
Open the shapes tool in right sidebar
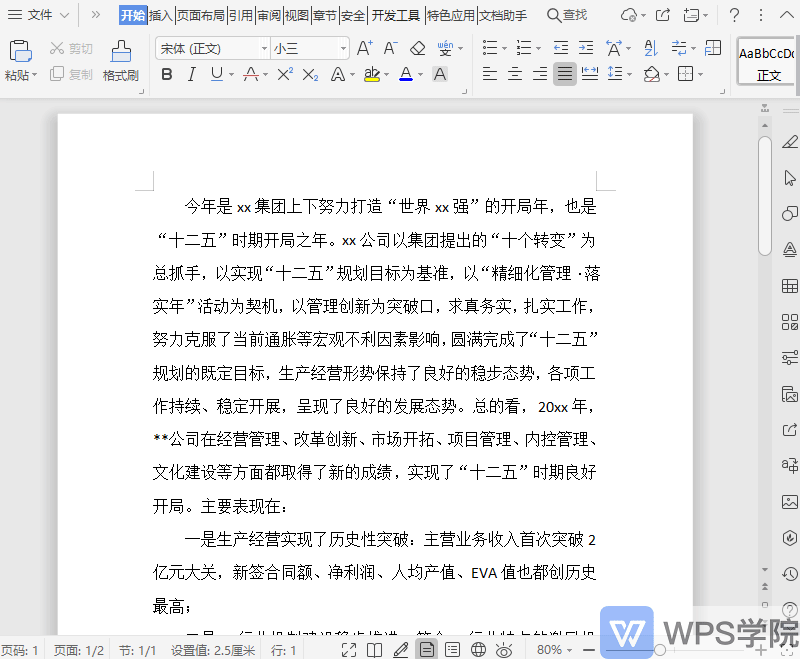pyautogui.click(x=790, y=213)
